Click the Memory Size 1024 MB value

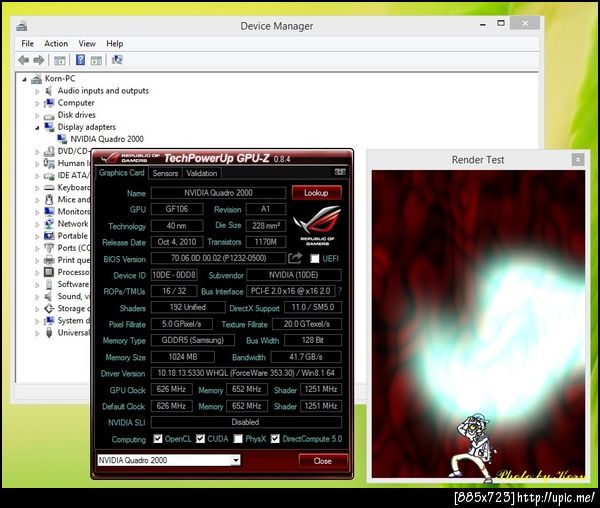(x=183, y=357)
